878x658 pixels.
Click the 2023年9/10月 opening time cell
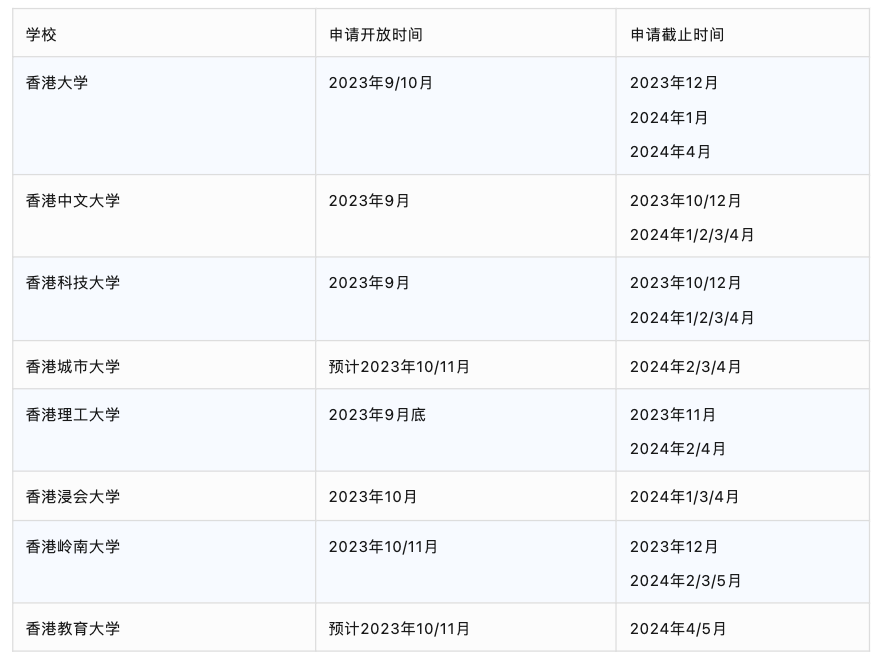381,83
